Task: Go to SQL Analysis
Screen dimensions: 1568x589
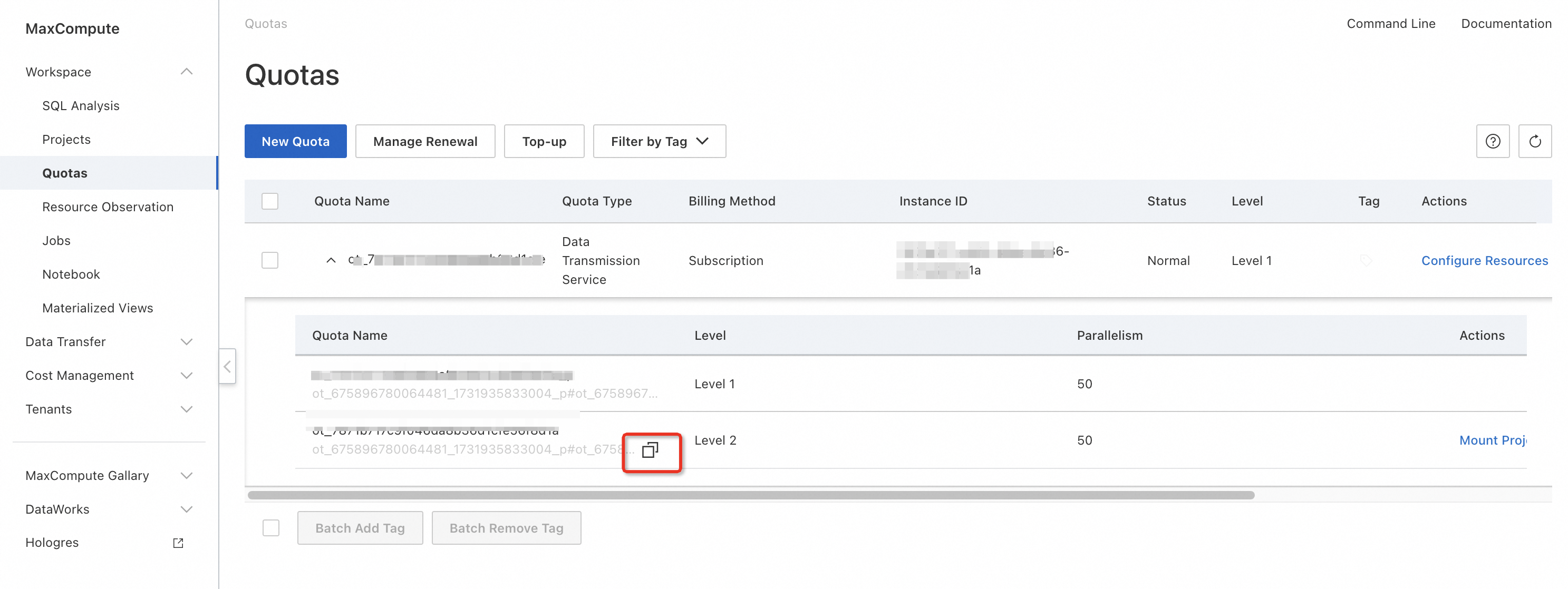Action: pyautogui.click(x=80, y=106)
